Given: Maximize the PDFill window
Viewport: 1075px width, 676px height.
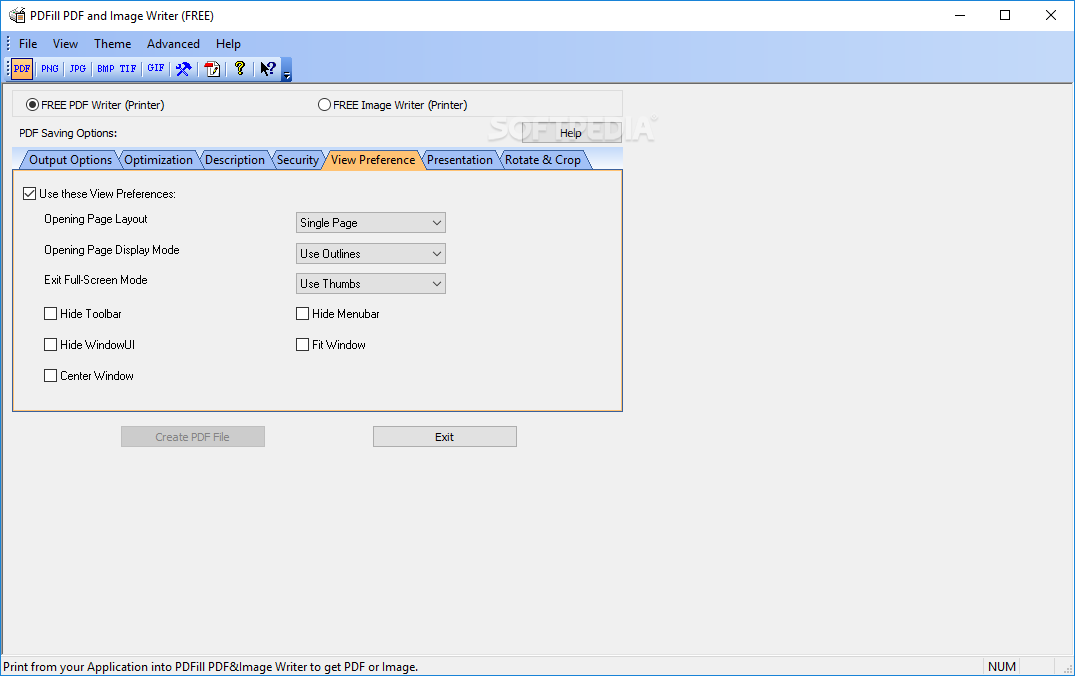Looking at the screenshot, I should (1005, 15).
